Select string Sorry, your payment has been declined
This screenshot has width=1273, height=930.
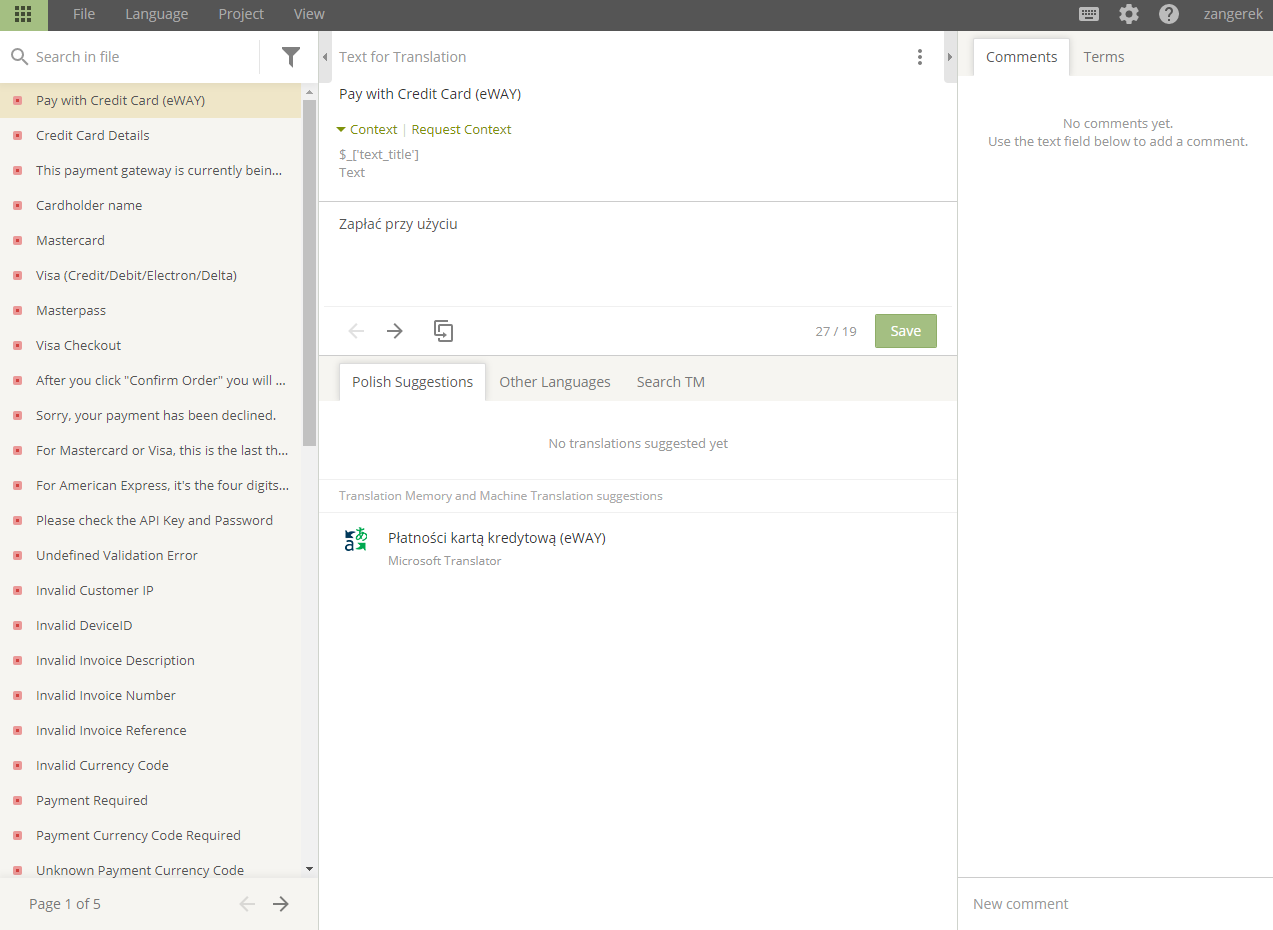point(150,415)
